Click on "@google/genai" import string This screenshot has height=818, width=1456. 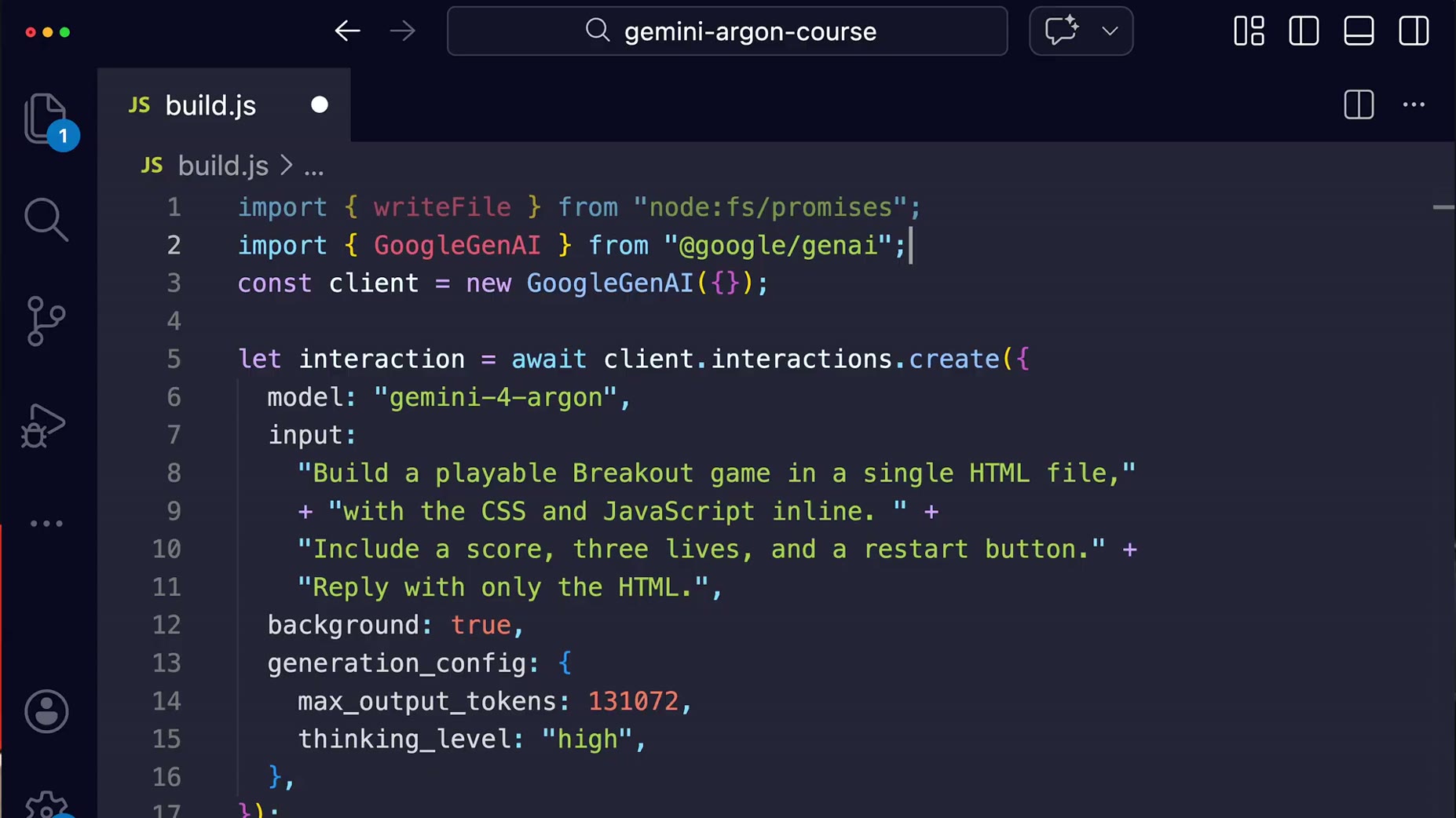click(777, 246)
